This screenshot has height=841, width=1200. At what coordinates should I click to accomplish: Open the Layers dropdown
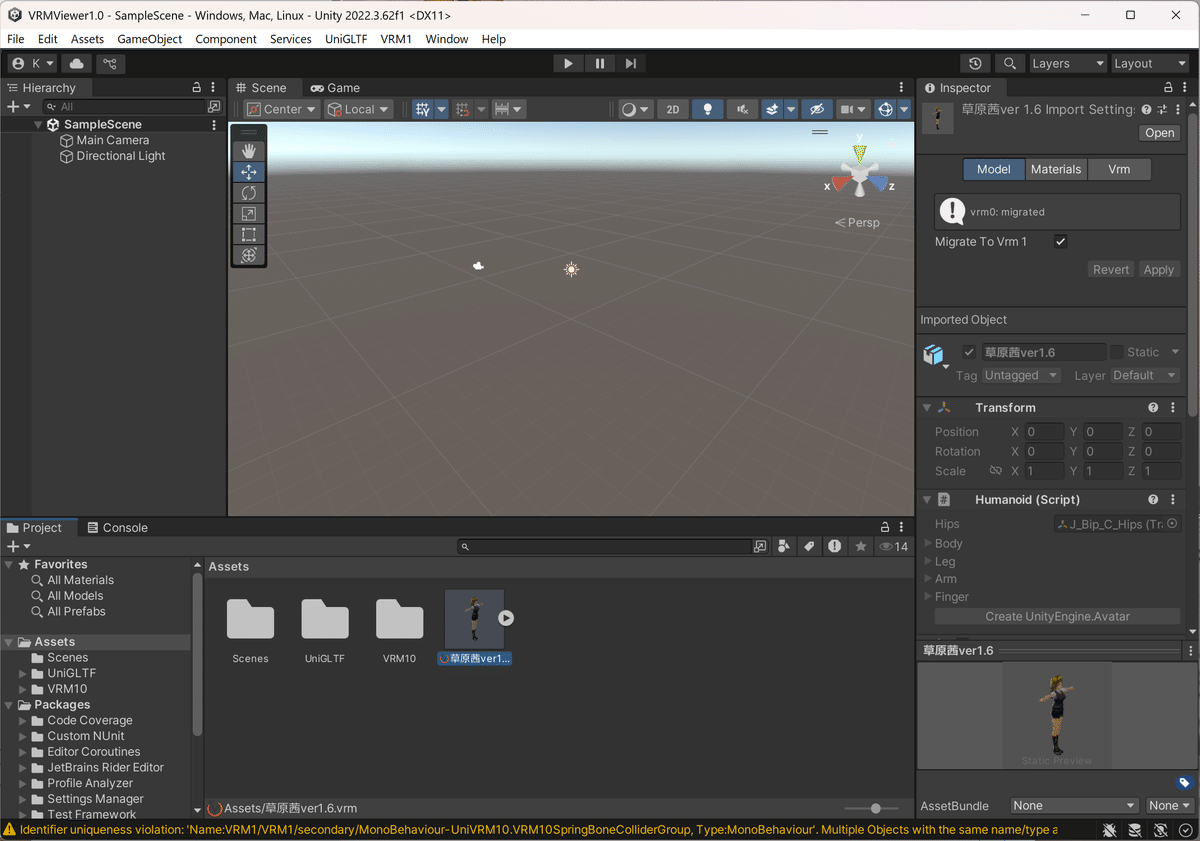point(1067,62)
